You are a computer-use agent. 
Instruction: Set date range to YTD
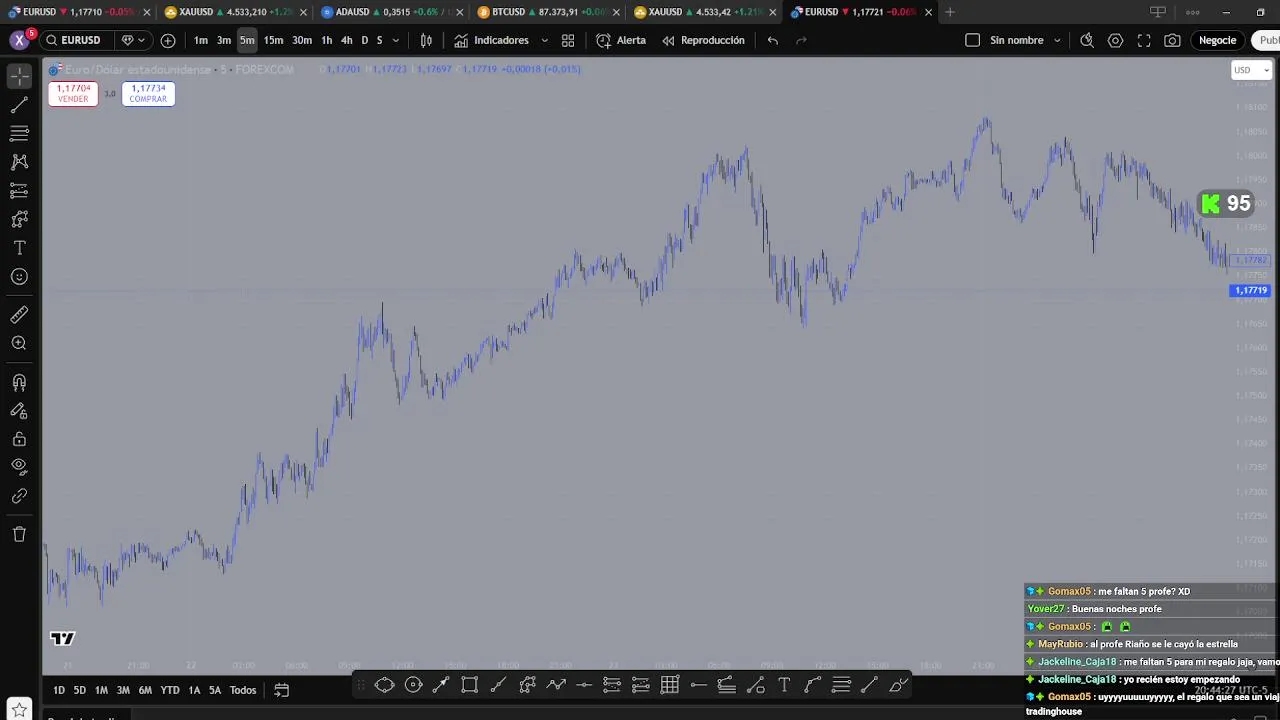(x=170, y=690)
